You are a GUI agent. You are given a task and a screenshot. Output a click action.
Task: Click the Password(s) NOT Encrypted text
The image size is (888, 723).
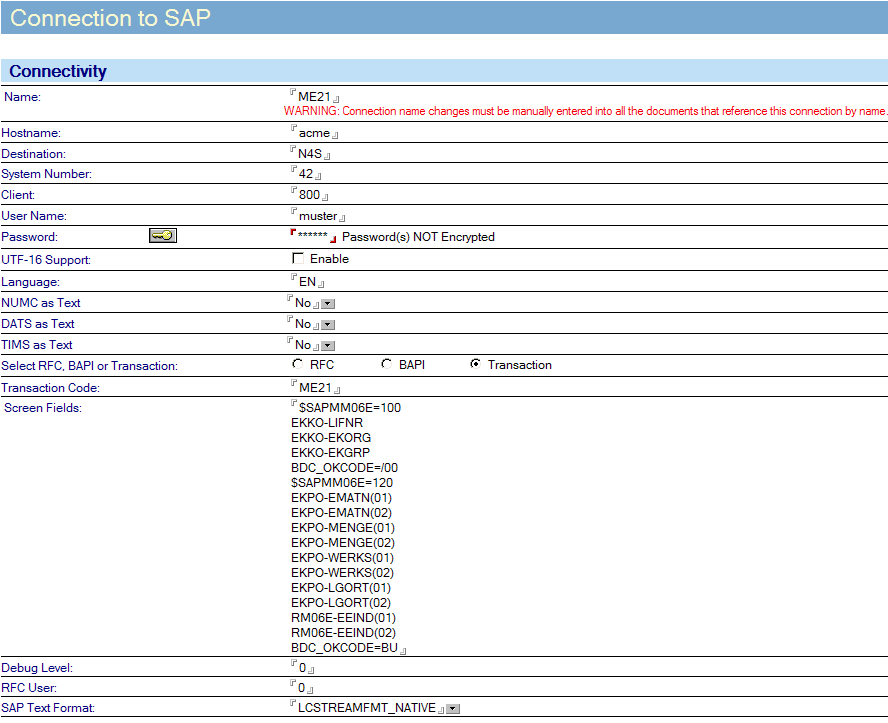click(x=418, y=237)
